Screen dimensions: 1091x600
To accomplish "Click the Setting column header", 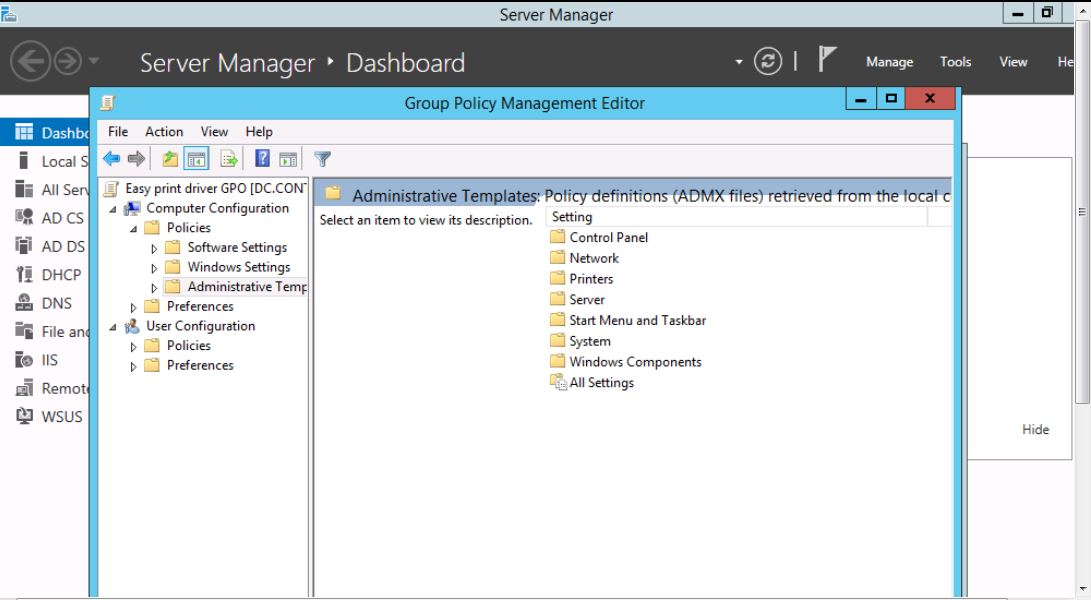I will pyautogui.click(x=736, y=217).
